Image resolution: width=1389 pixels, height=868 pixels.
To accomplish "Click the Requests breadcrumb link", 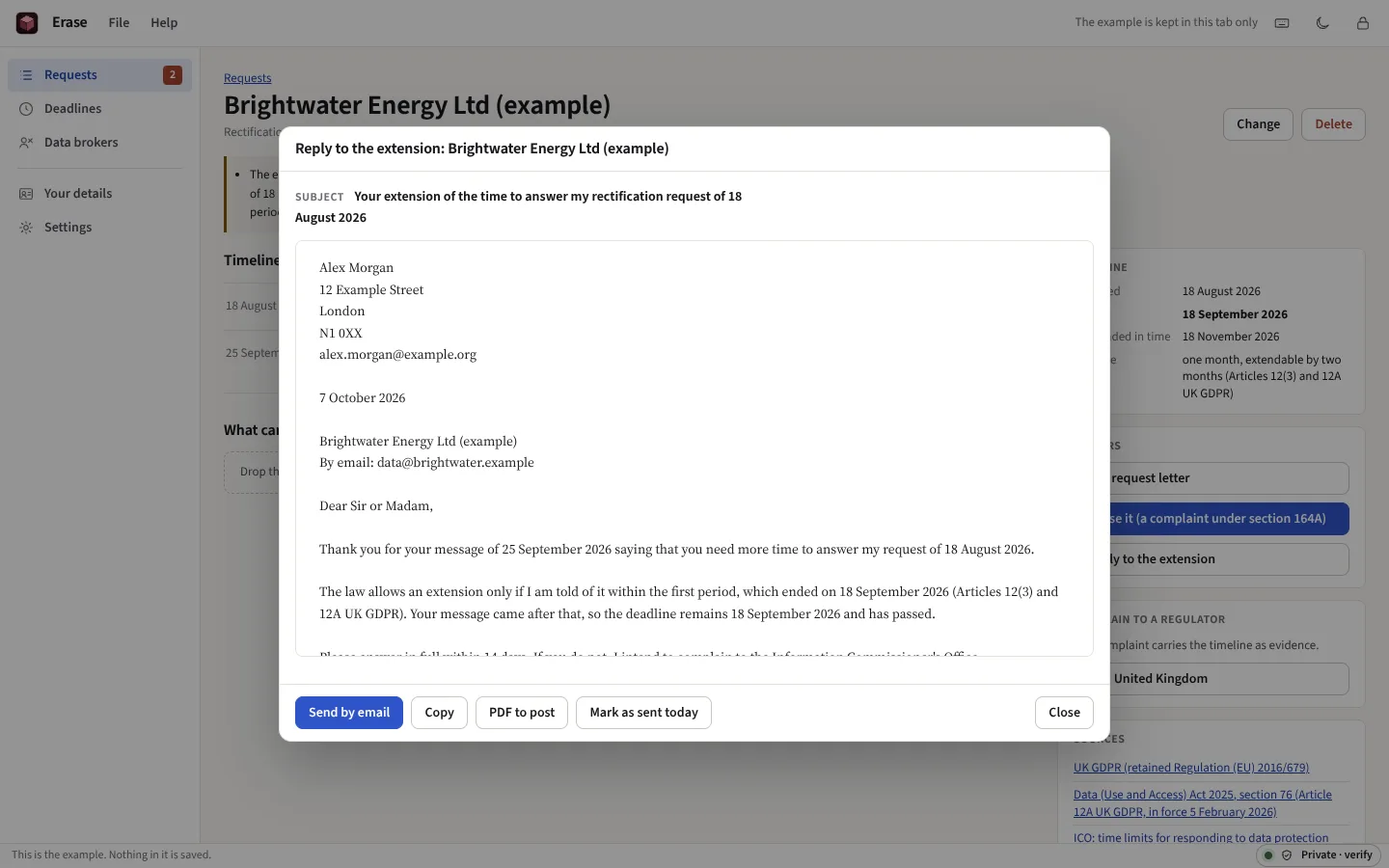I will tap(248, 78).
